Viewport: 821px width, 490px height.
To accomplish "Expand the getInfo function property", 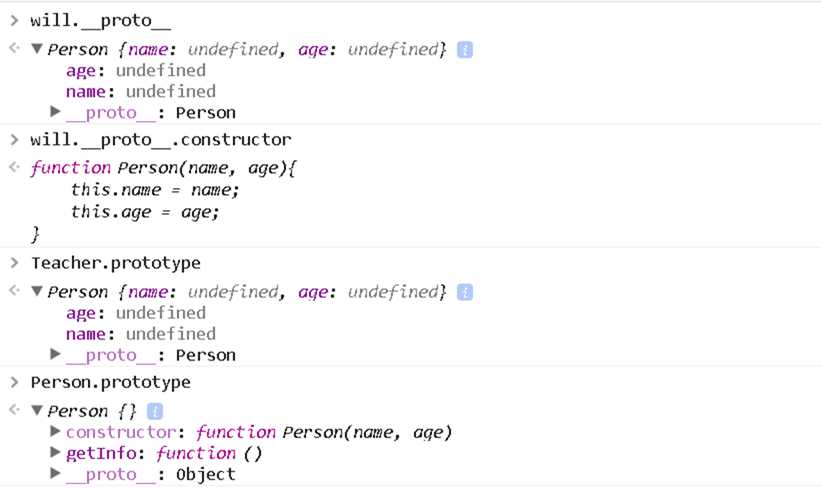I will [56, 453].
